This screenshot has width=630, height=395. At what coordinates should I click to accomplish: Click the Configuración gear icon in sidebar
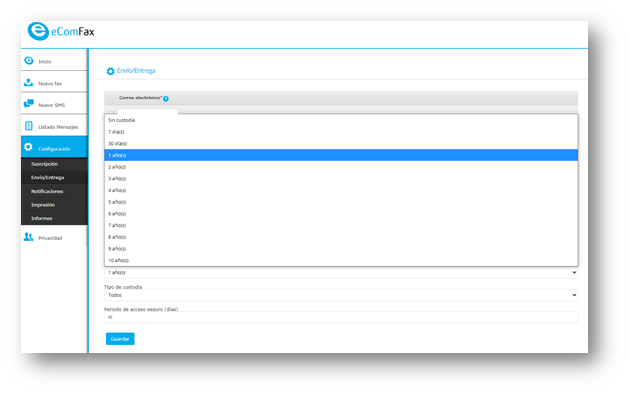(x=28, y=147)
